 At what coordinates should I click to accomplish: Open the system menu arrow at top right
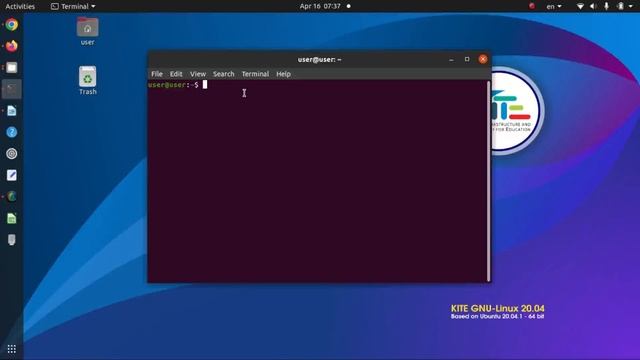pos(631,6)
